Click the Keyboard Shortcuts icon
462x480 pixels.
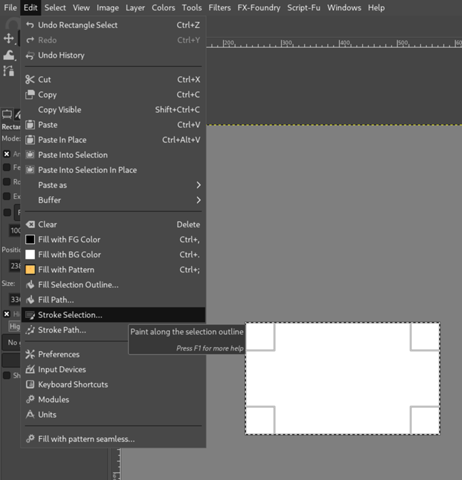(x=30, y=385)
